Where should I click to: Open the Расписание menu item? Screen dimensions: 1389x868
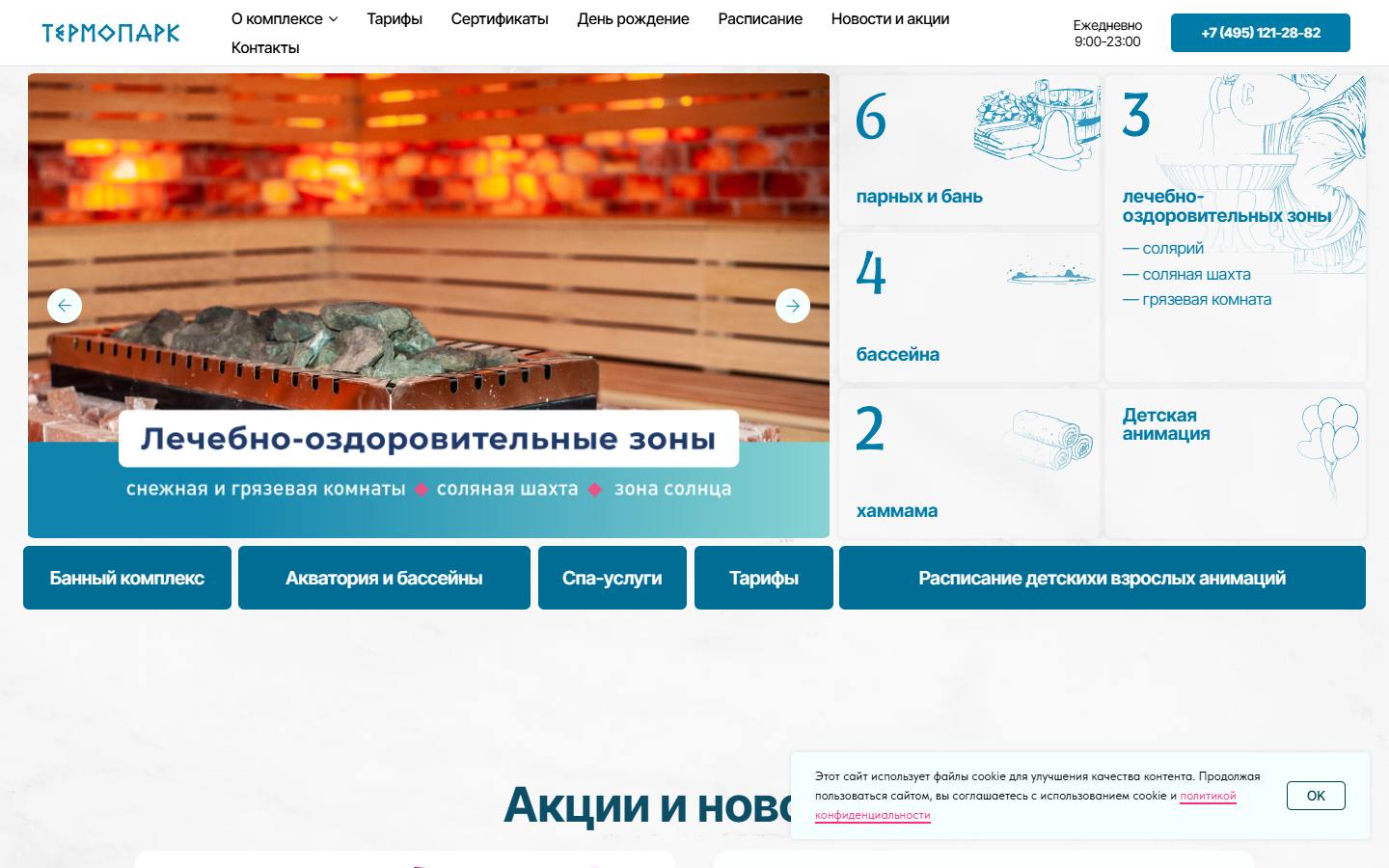(760, 19)
